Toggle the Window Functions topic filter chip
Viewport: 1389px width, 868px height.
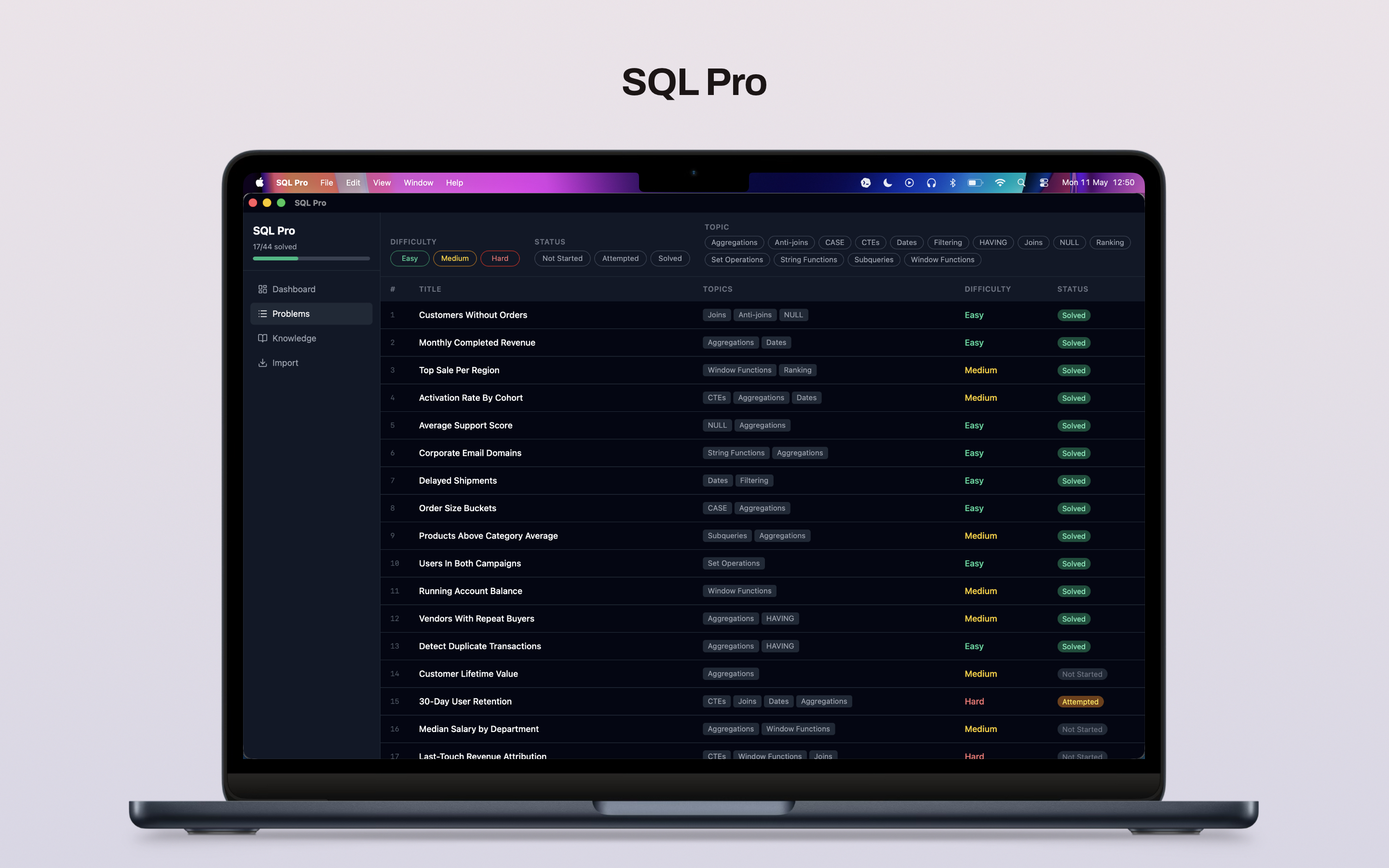(942, 259)
